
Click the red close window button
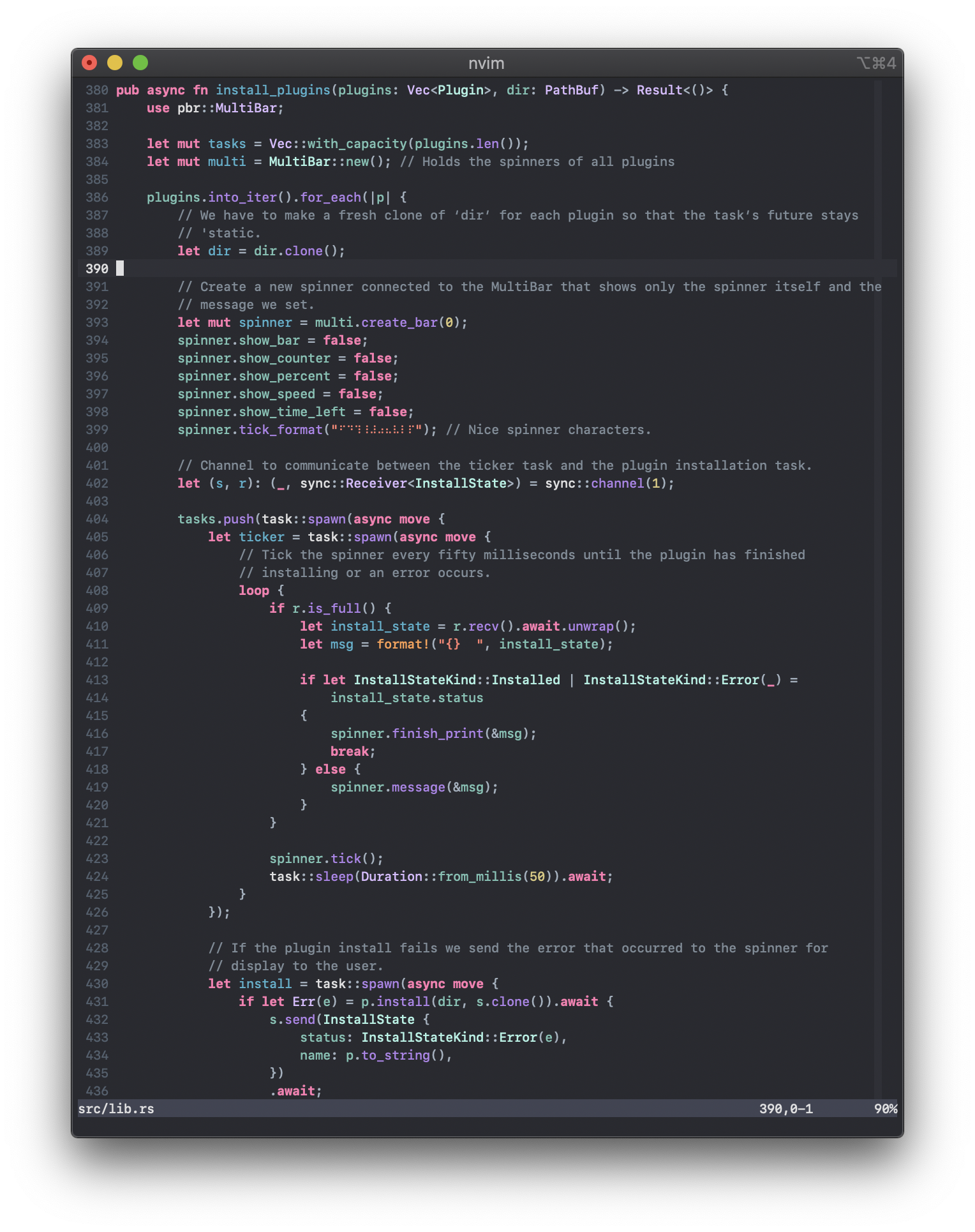[x=89, y=63]
